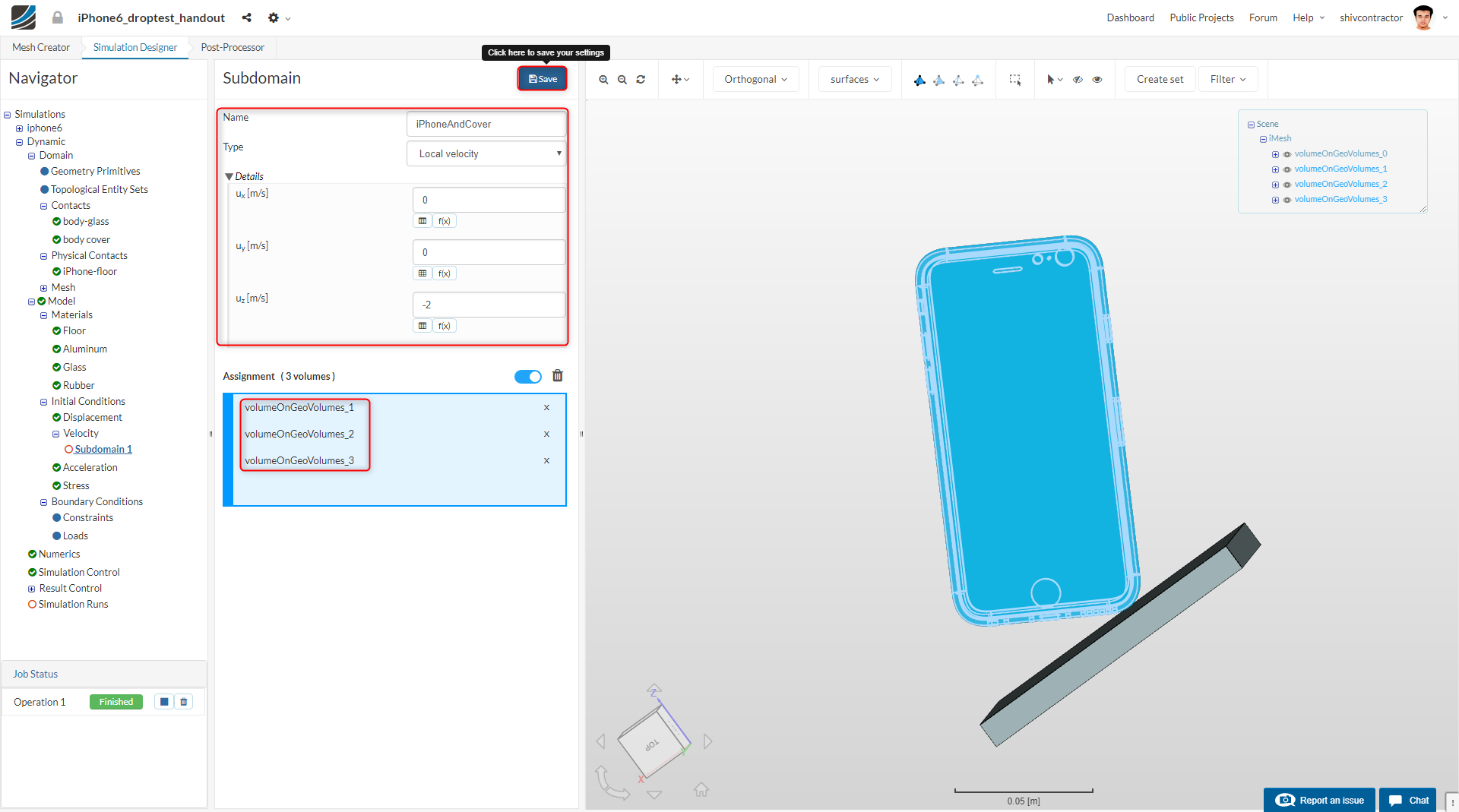Select the pick-nodes tetrahedron icon

pyautogui.click(x=978, y=80)
